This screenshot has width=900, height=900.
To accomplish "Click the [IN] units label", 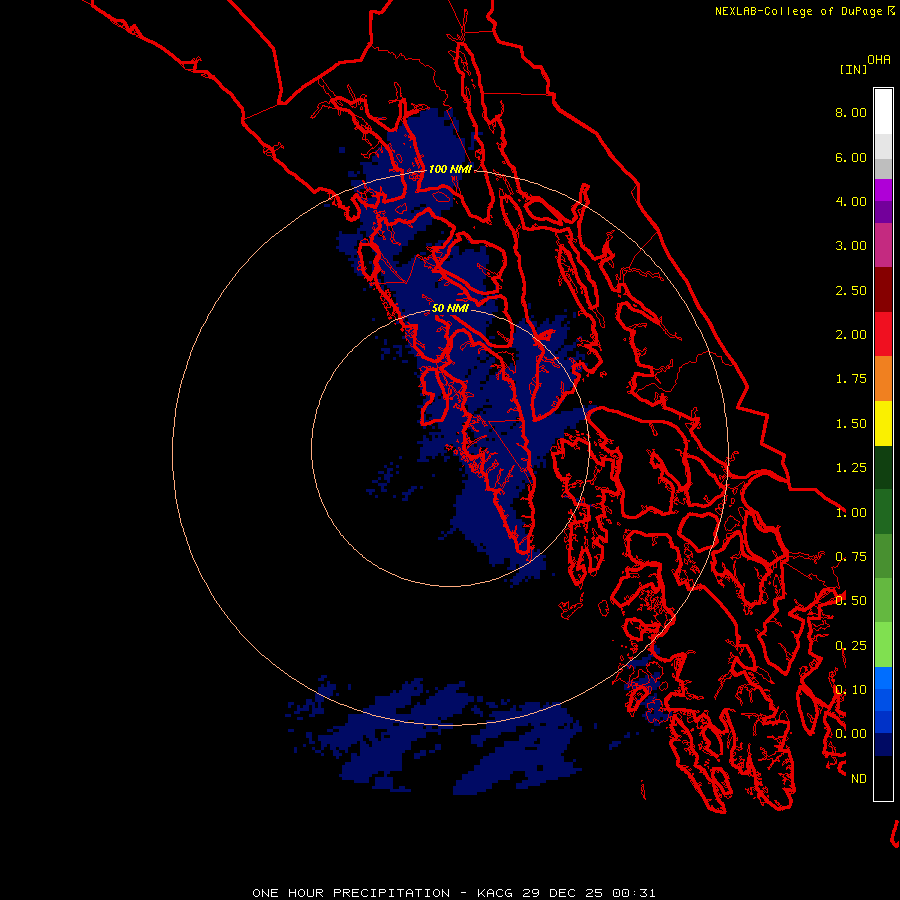I will [853, 69].
